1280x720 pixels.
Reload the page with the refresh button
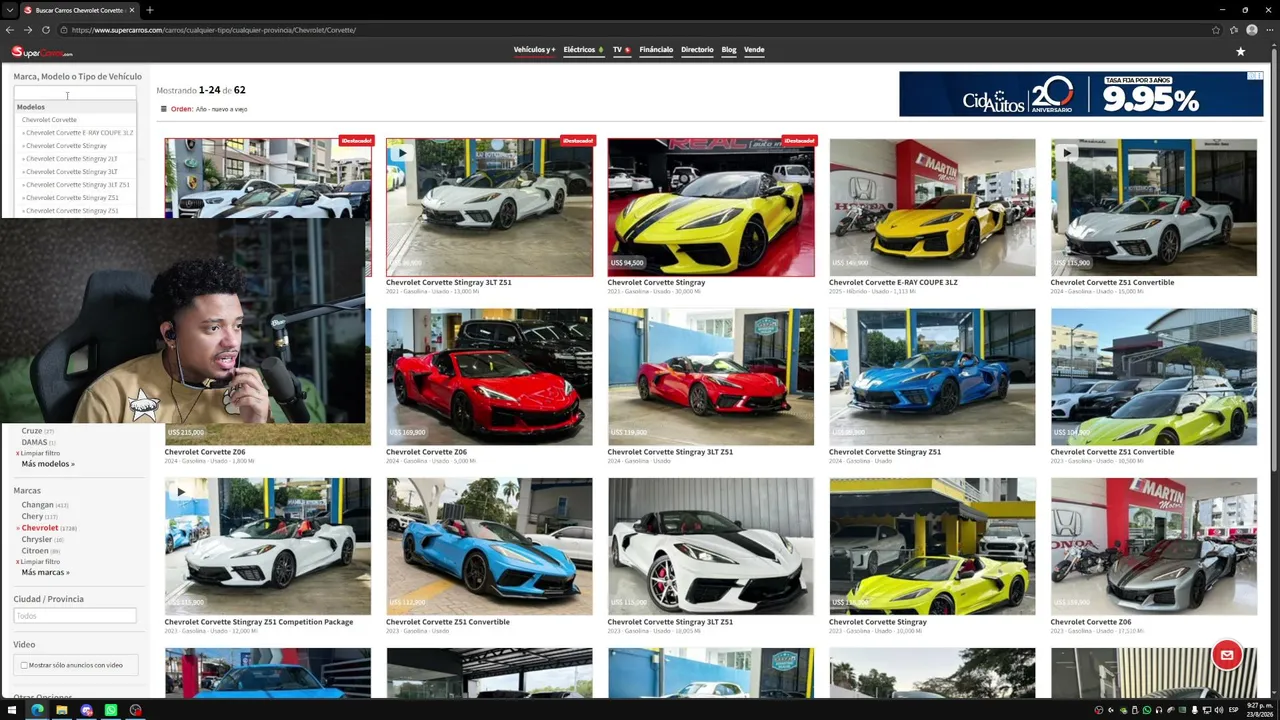pos(46,30)
